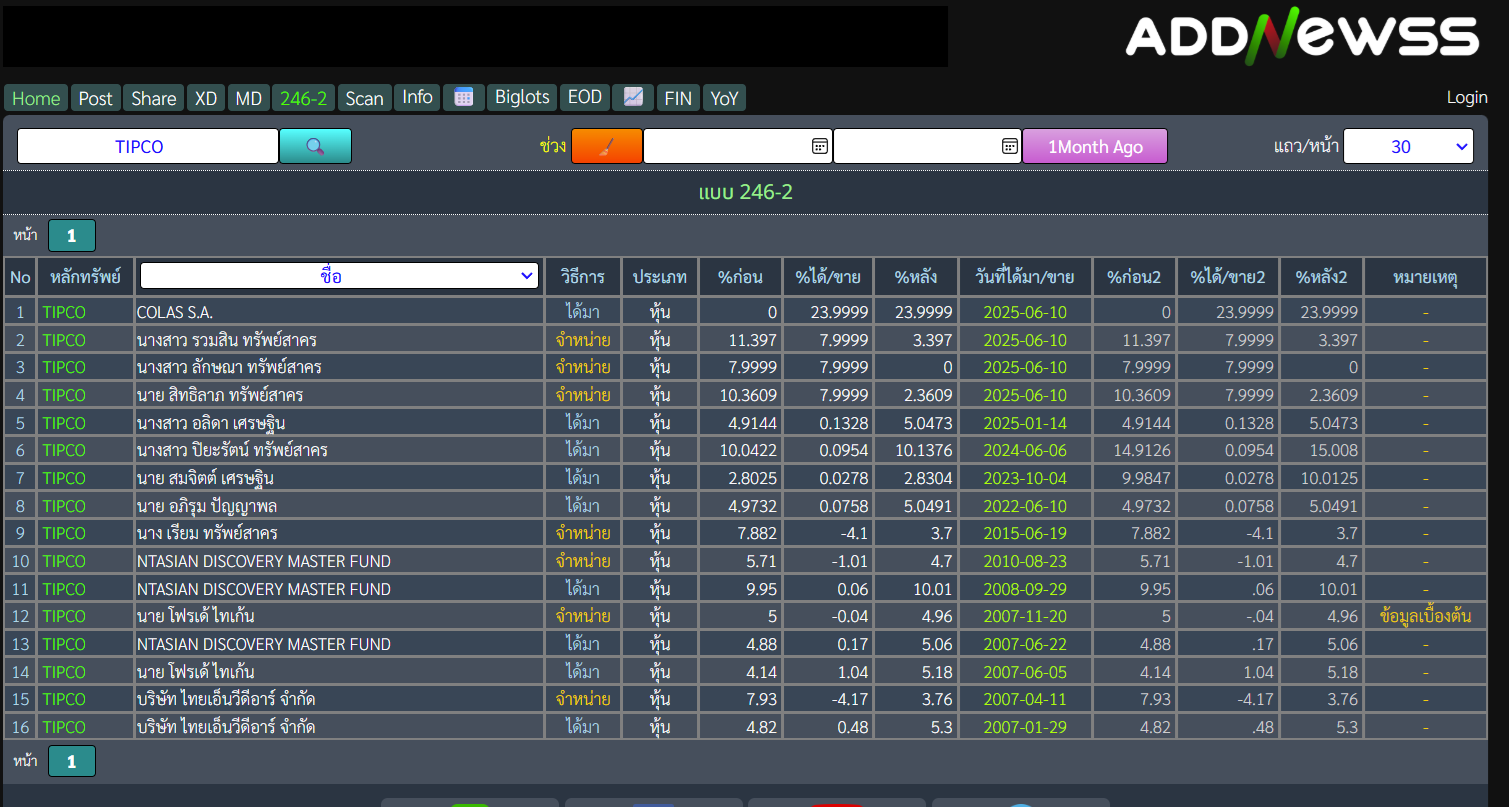Click the date 2015-06-19

(1025, 533)
